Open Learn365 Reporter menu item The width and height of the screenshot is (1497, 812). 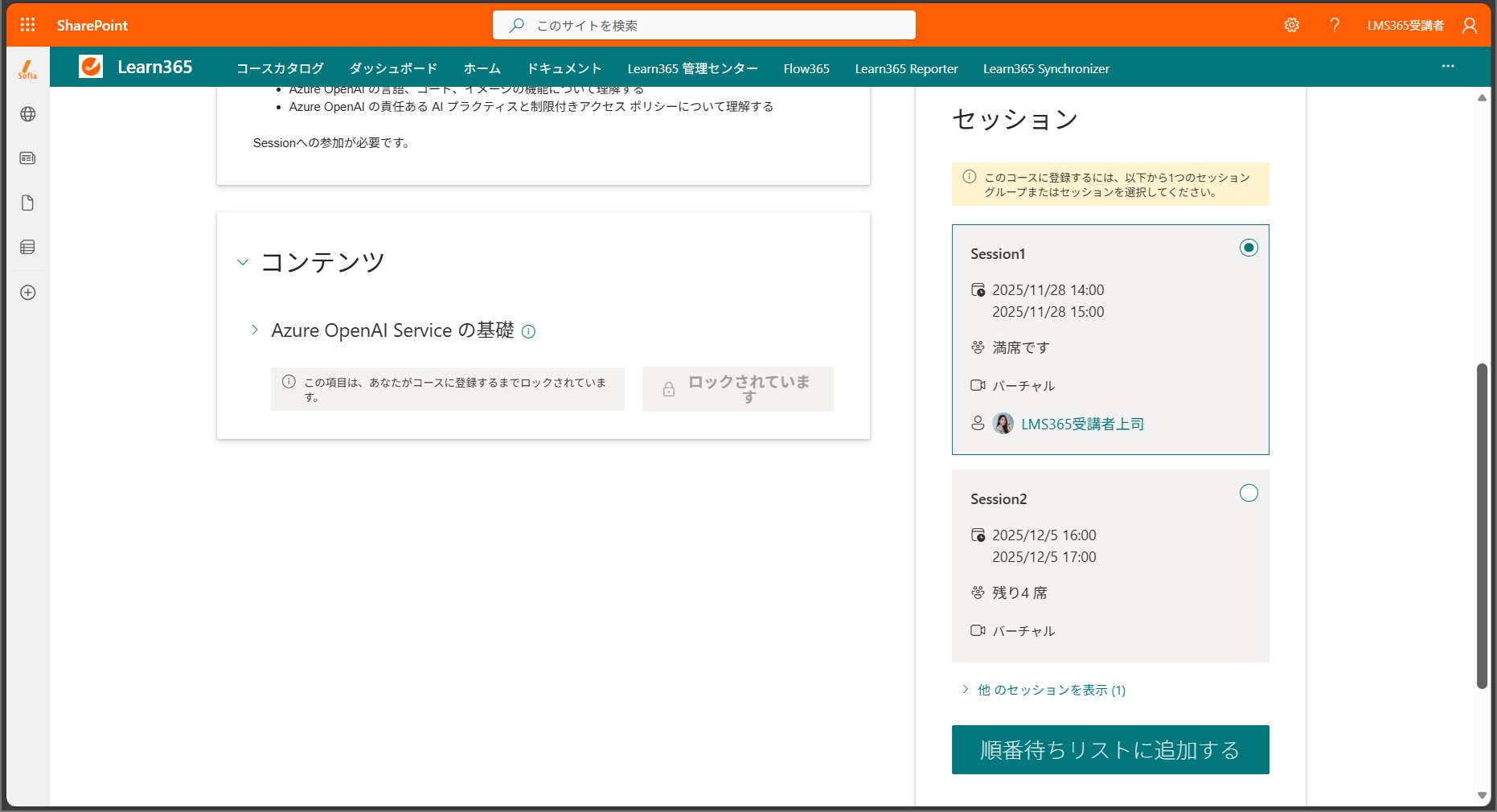tap(906, 68)
